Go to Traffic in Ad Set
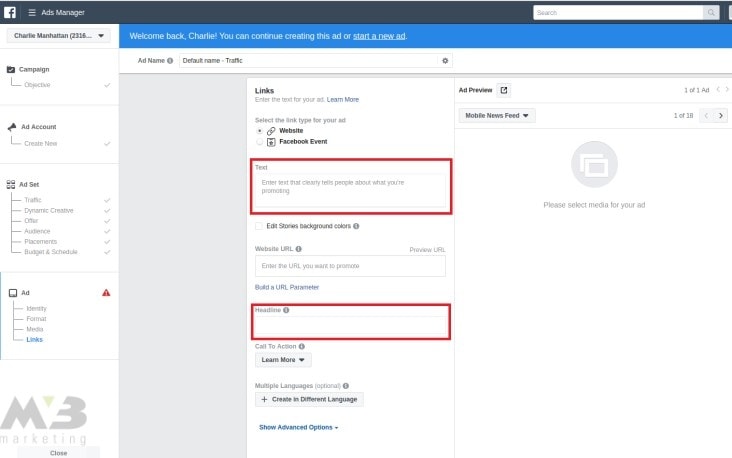732x458 pixels. [x=33, y=200]
